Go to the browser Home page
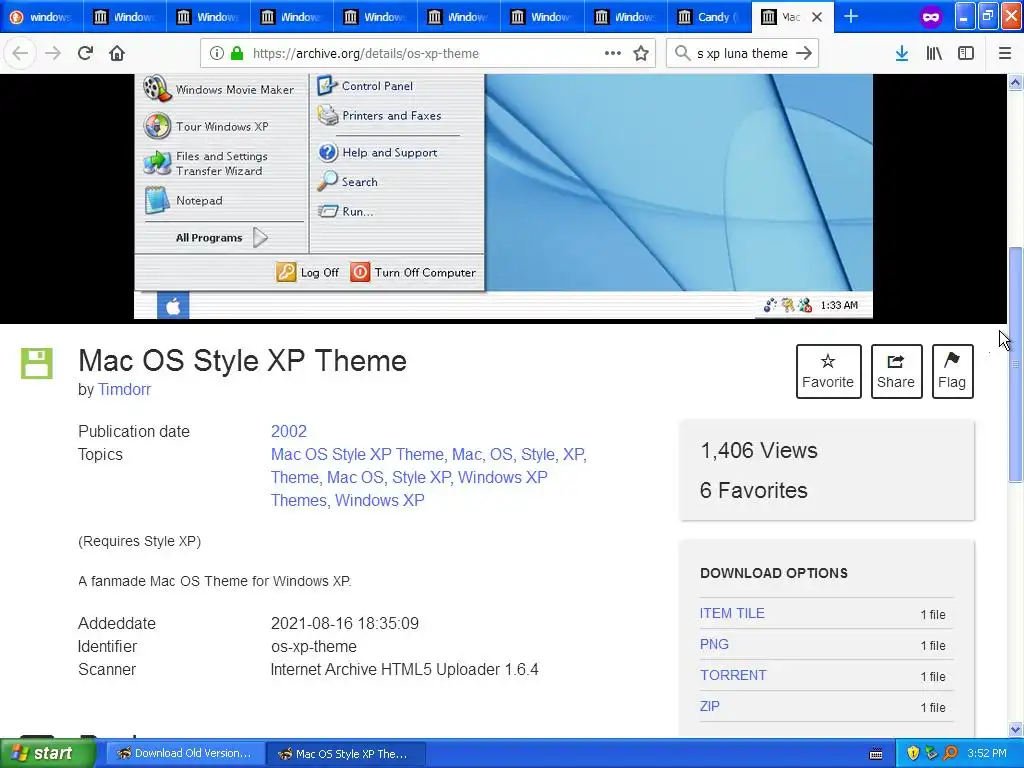Image resolution: width=1024 pixels, height=768 pixels. [117, 53]
